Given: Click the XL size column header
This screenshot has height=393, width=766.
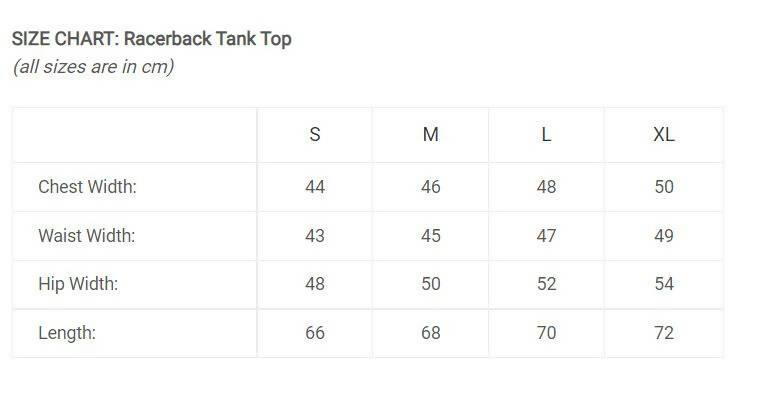Looking at the screenshot, I should click(664, 134).
